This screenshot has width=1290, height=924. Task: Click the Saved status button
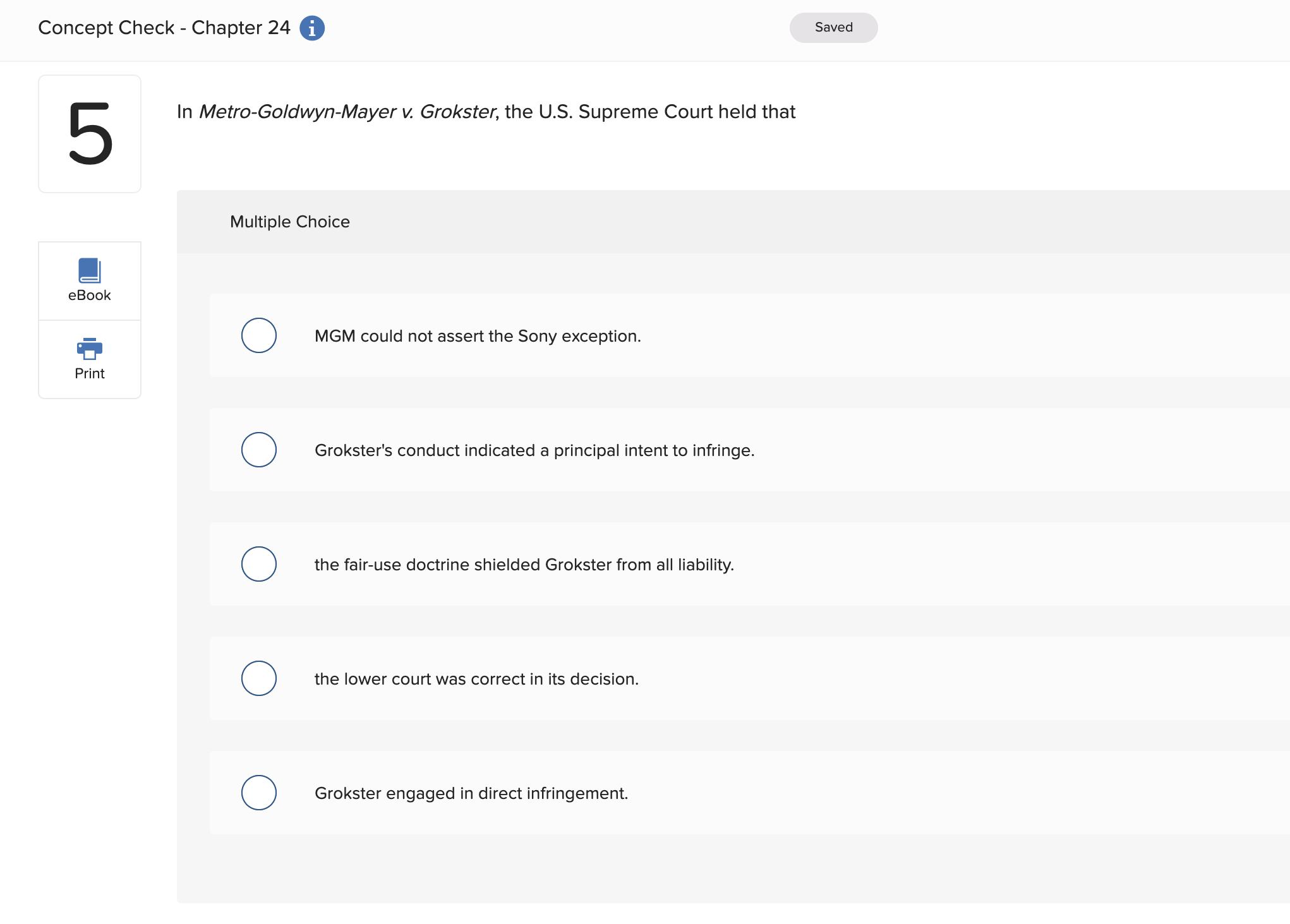point(833,28)
